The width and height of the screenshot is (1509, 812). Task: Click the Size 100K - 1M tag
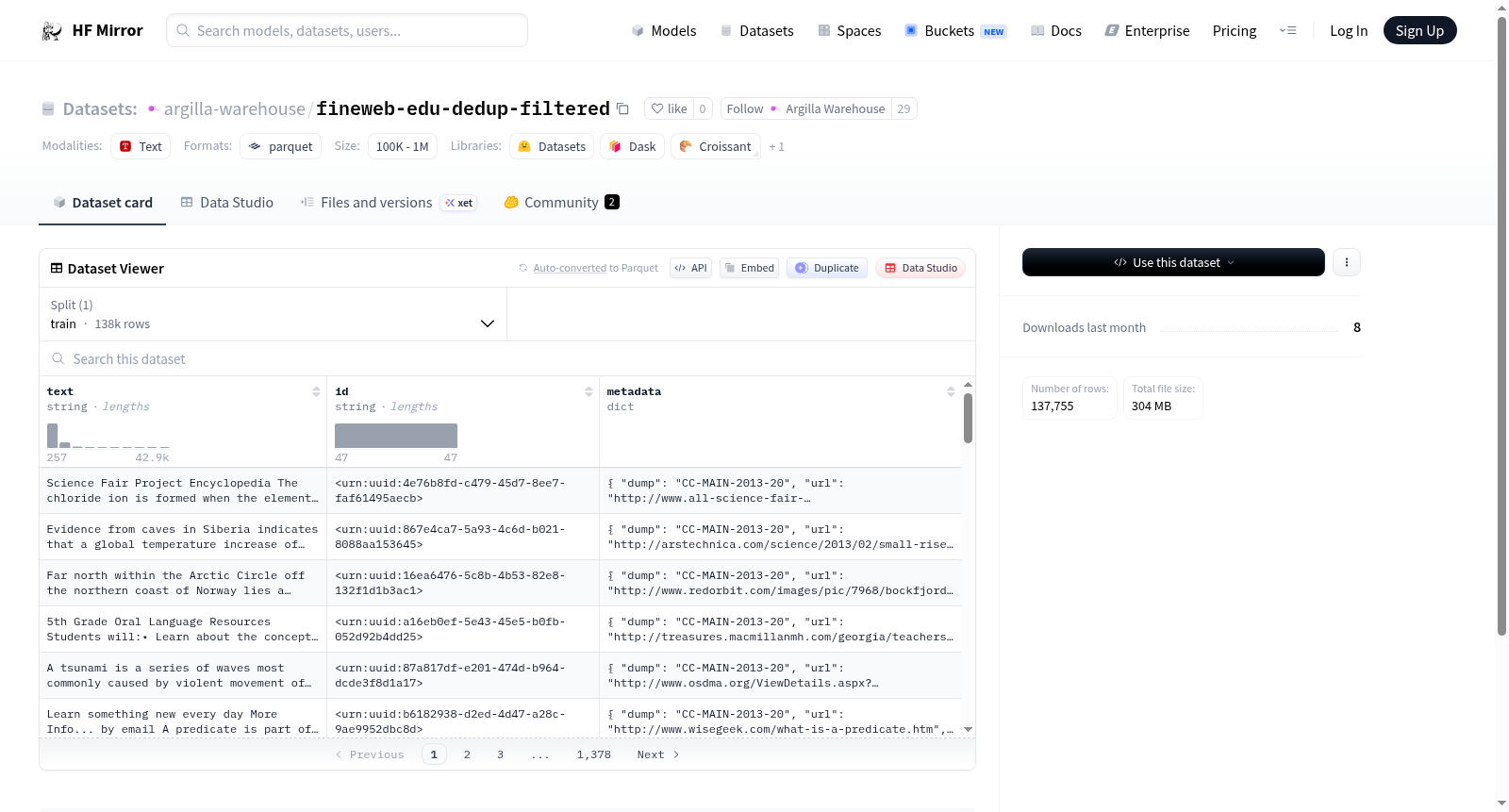[403, 146]
